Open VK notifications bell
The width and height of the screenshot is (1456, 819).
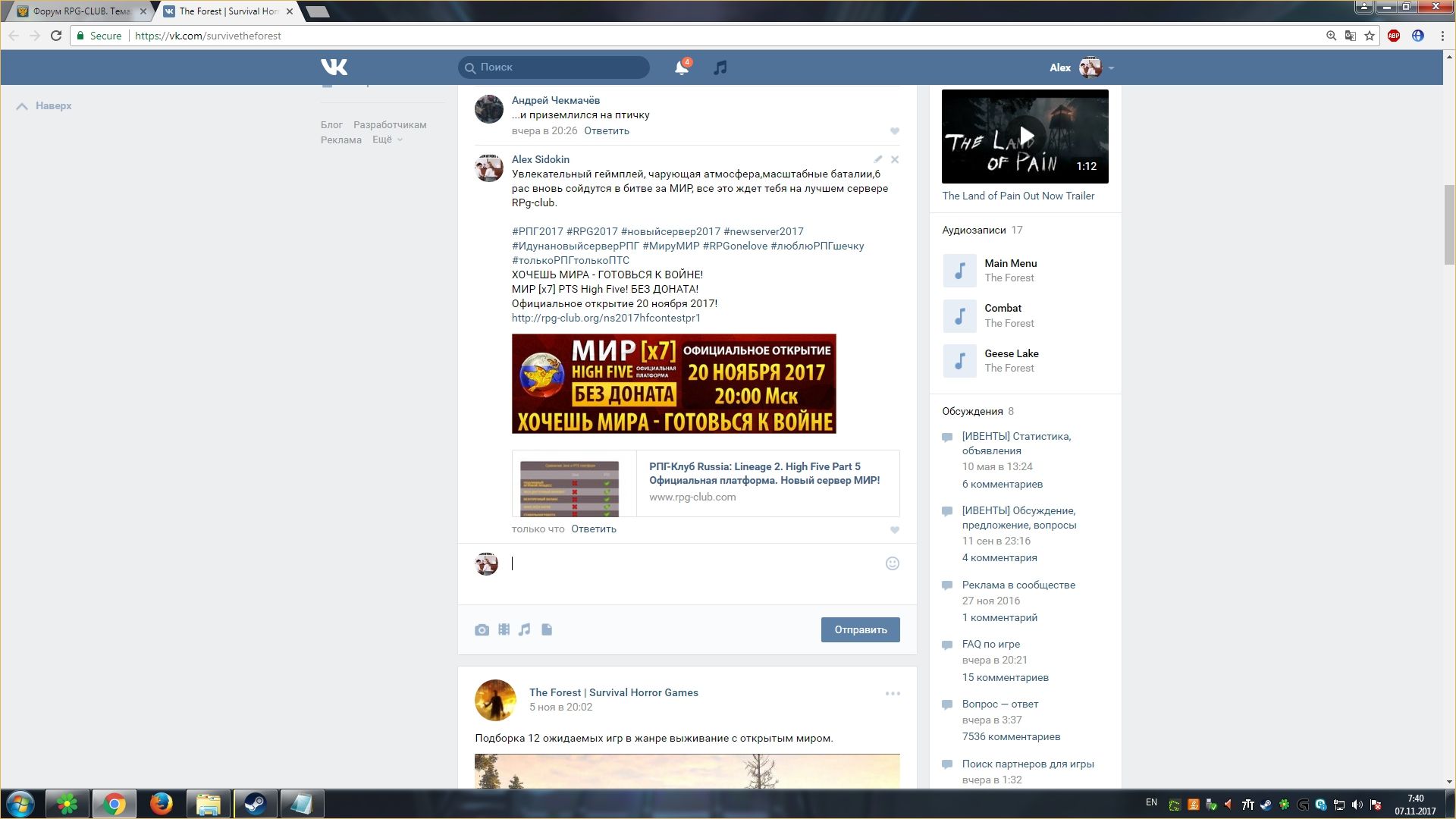(x=681, y=67)
